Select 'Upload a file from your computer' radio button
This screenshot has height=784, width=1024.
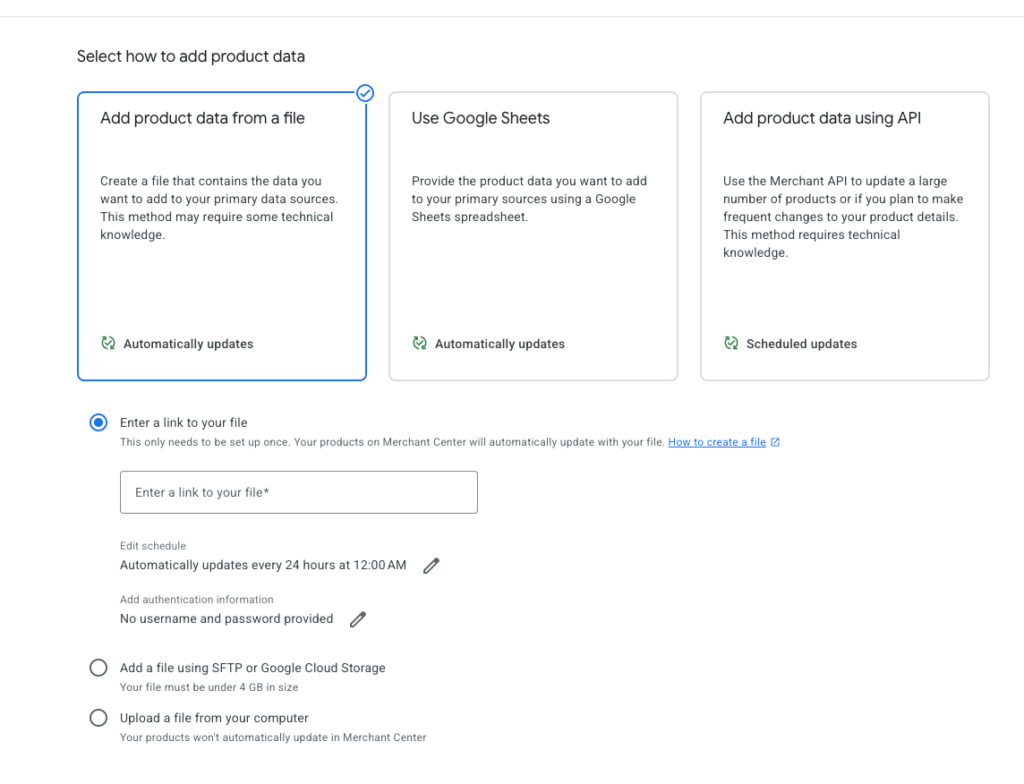pos(98,718)
